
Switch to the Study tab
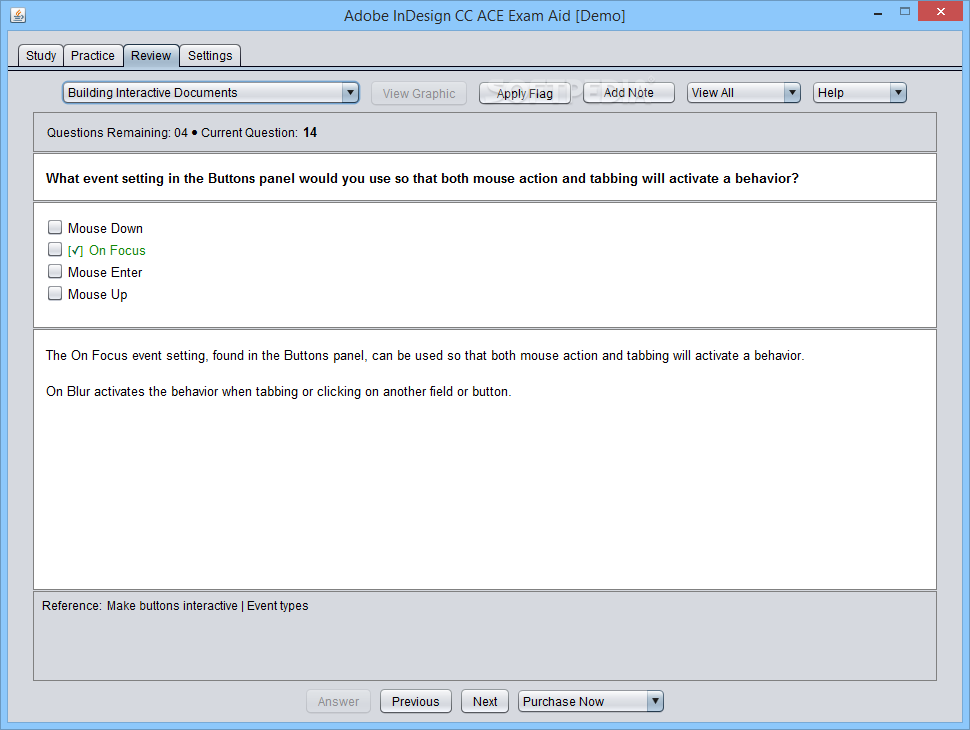pos(41,56)
